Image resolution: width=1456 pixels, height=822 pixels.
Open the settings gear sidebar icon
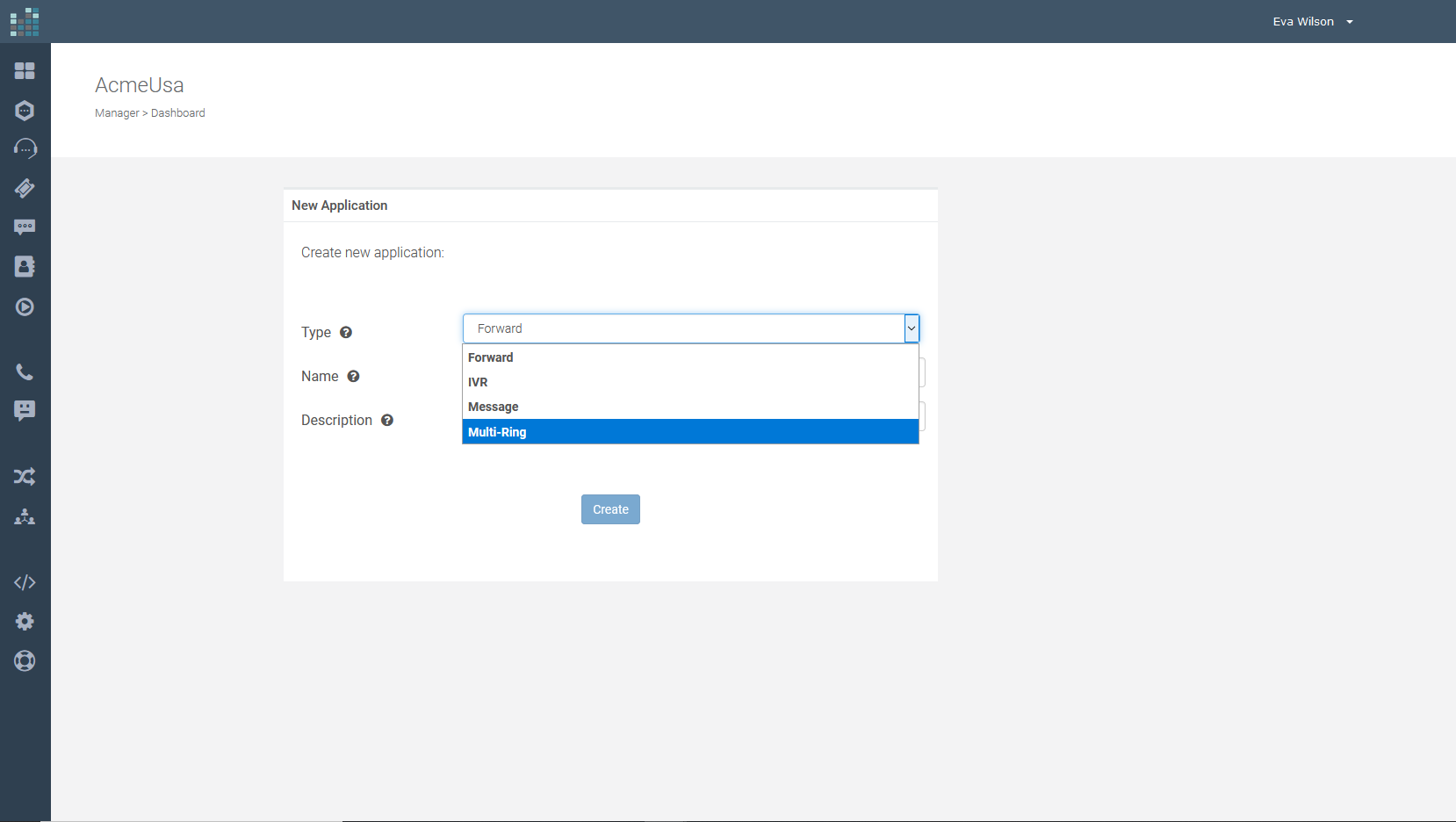(x=25, y=622)
